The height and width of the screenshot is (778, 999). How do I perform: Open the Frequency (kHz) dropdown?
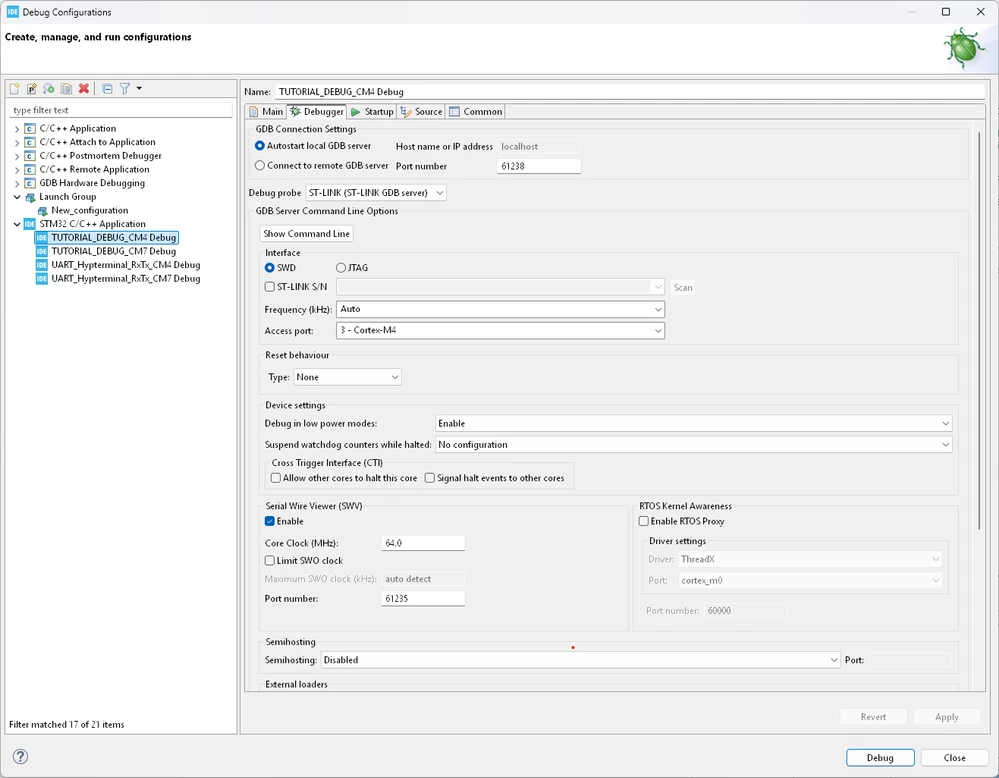coord(500,309)
